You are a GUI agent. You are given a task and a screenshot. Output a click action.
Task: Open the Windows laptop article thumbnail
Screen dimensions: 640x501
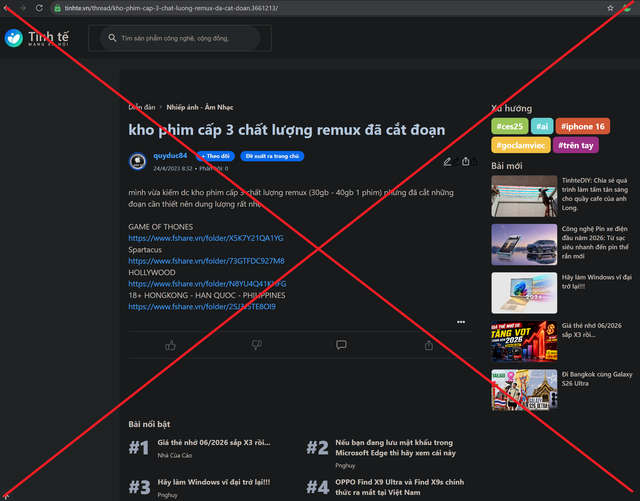[x=524, y=293]
